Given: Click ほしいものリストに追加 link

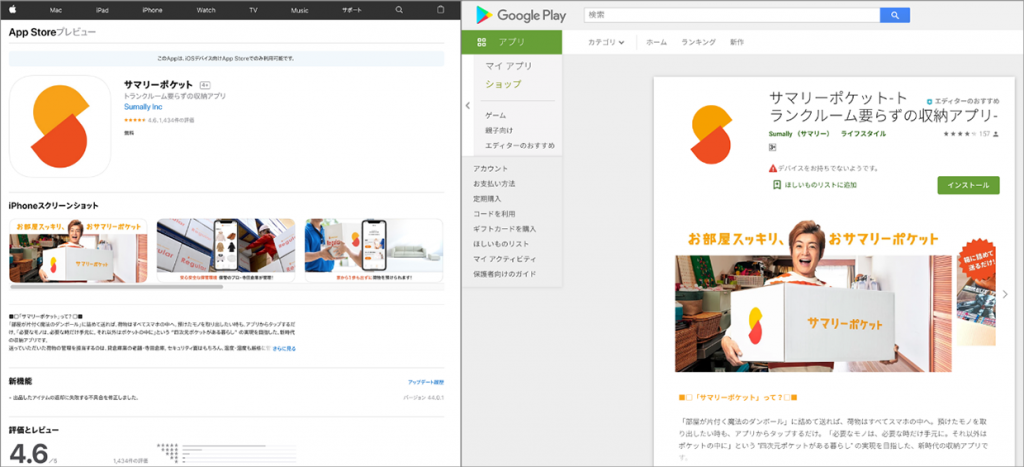Looking at the screenshot, I should [821, 185].
